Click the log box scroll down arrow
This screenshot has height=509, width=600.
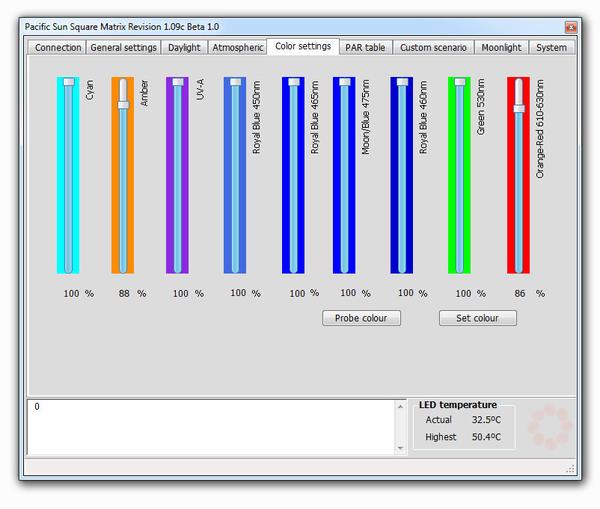tap(402, 448)
